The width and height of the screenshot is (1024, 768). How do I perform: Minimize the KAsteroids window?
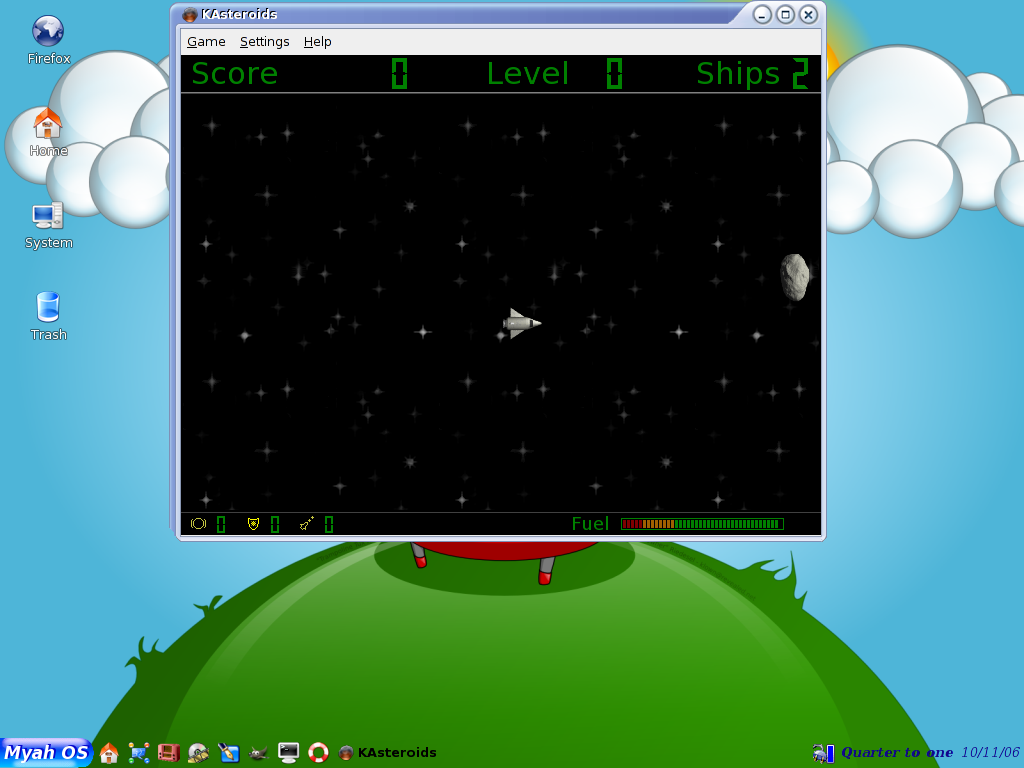point(762,14)
